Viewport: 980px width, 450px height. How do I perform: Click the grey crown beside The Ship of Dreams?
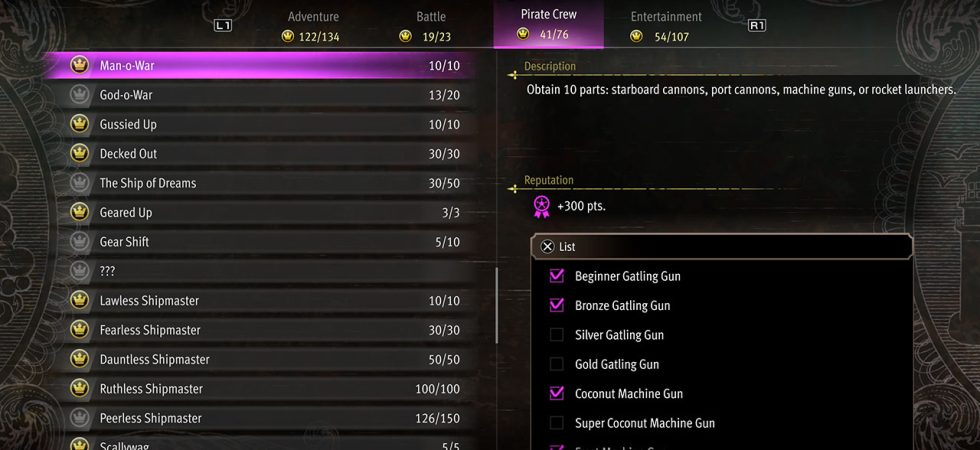coord(80,183)
